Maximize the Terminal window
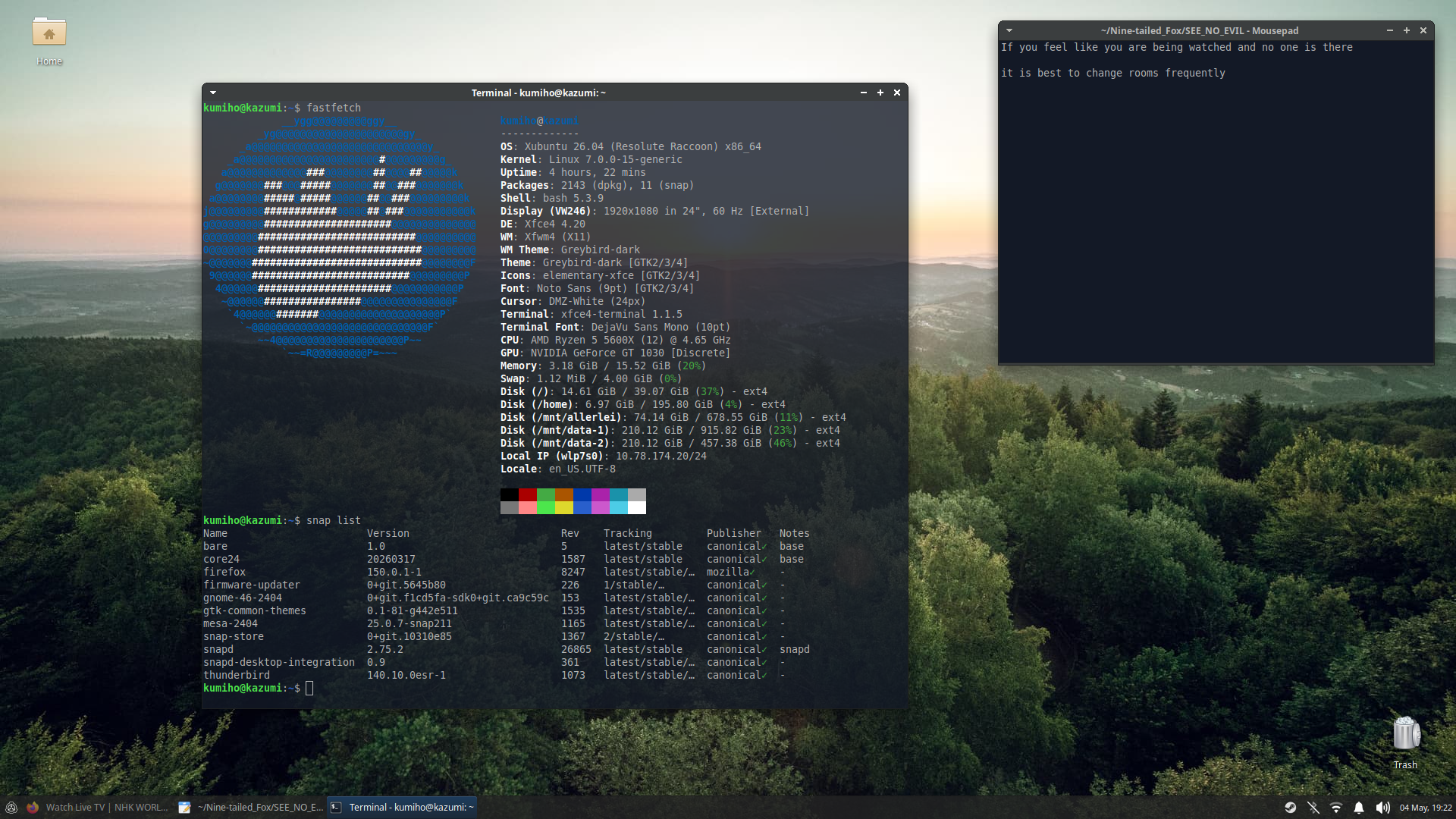 coord(880,93)
